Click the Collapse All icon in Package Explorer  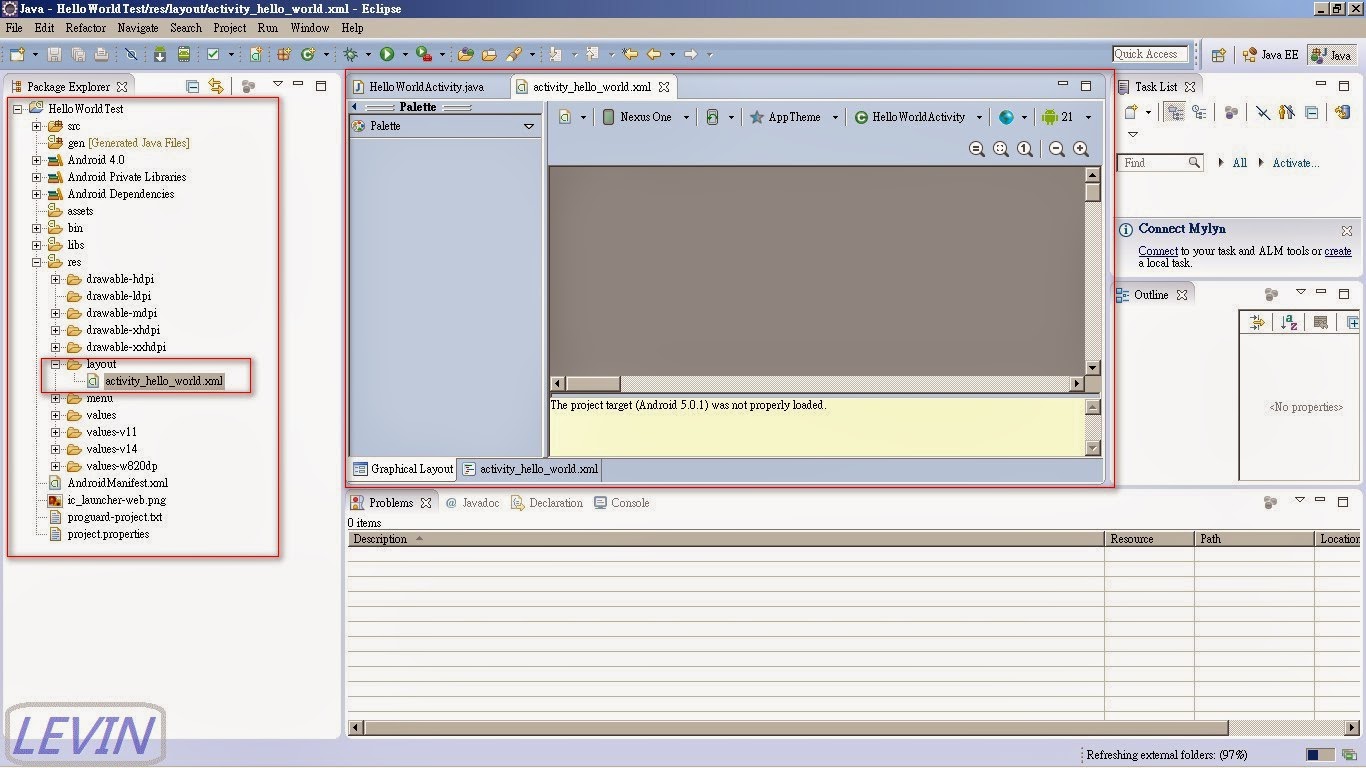pyautogui.click(x=193, y=87)
